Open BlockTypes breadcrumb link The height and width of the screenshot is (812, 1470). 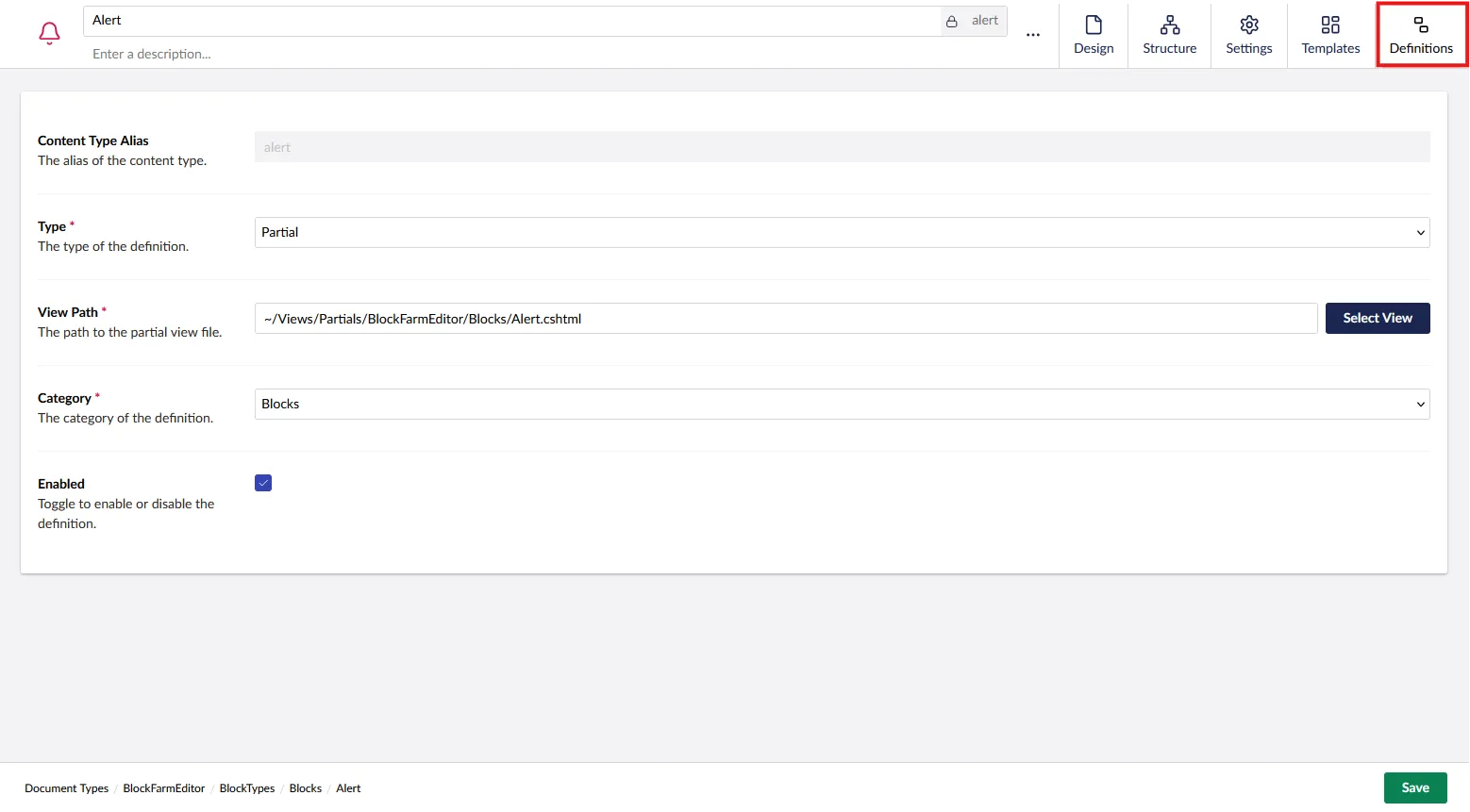pyautogui.click(x=247, y=788)
